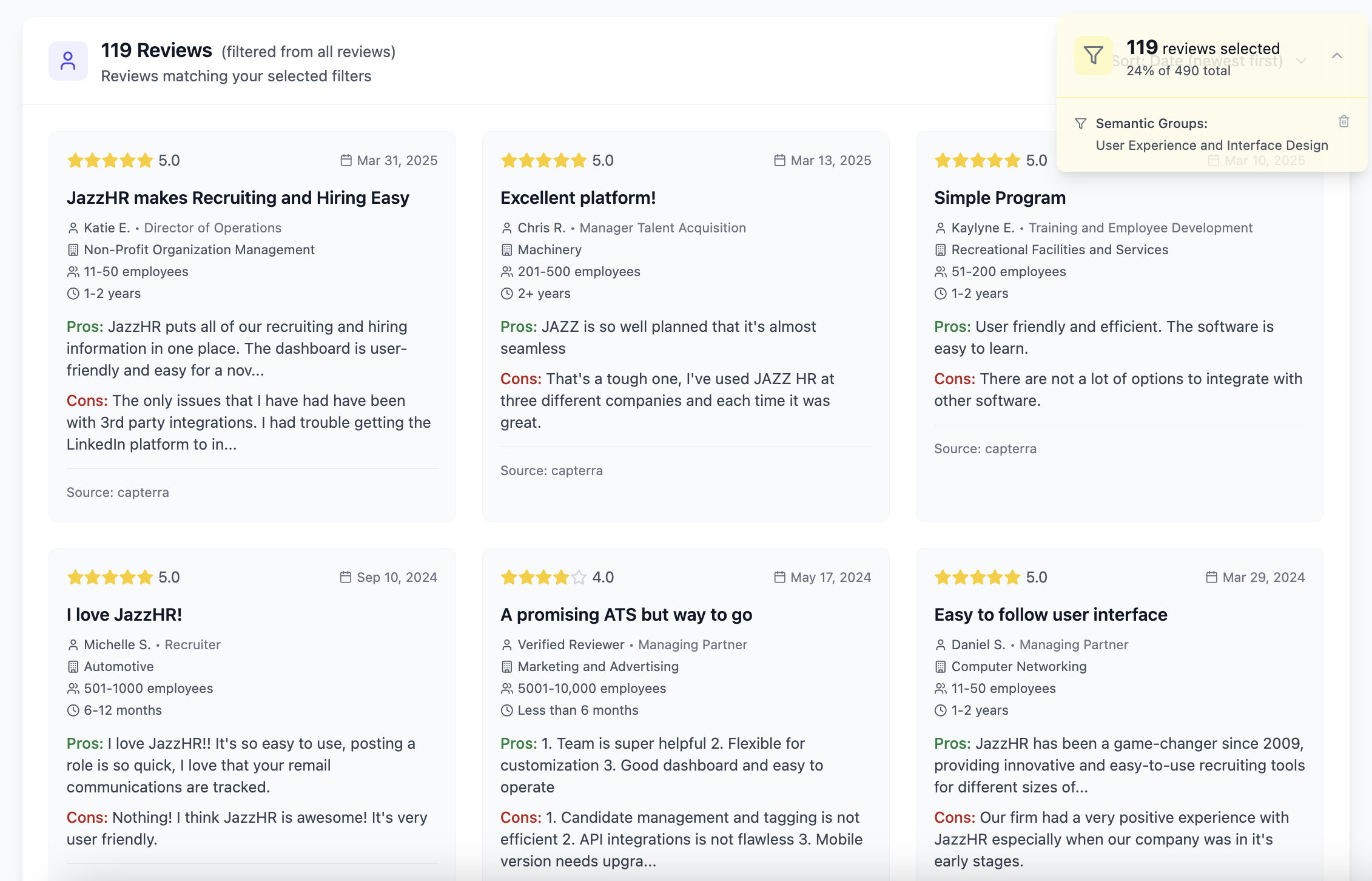Viewport: 1372px width, 881px height.
Task: Click the person icon next to Michelle S.
Action: tap(73, 645)
